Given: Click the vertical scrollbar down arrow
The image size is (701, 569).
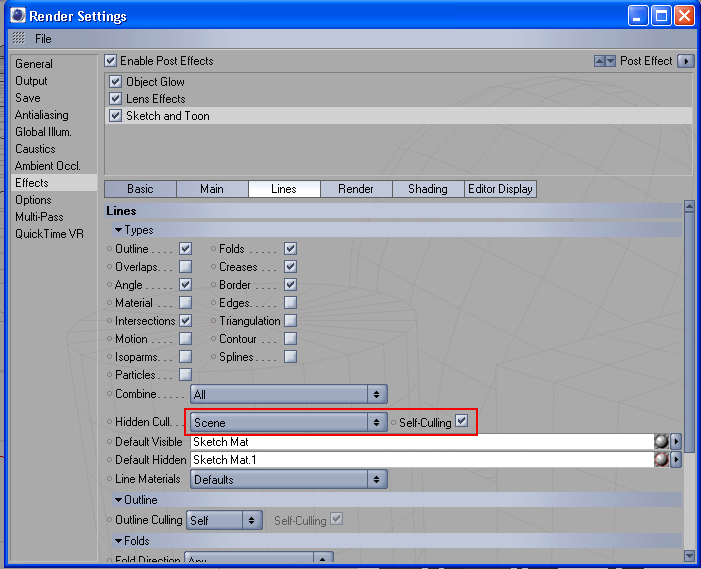Looking at the screenshot, I should coord(689,555).
